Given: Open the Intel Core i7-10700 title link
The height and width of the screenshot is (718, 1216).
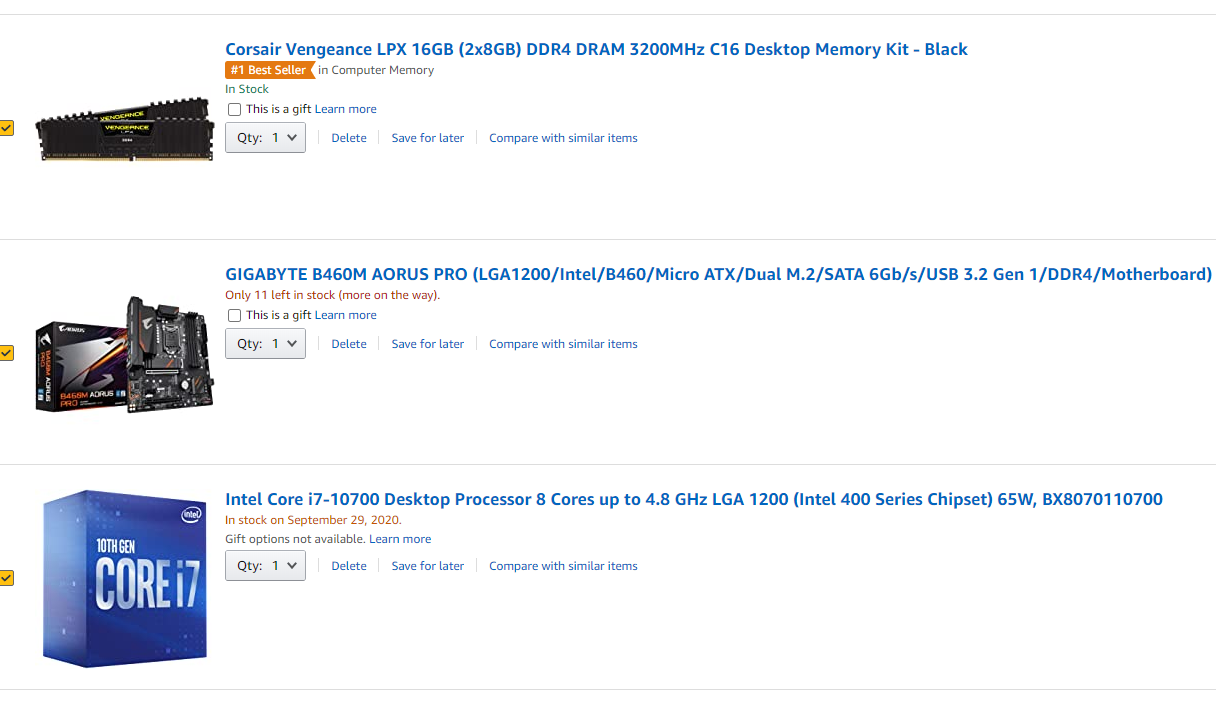Looking at the screenshot, I should (693, 499).
